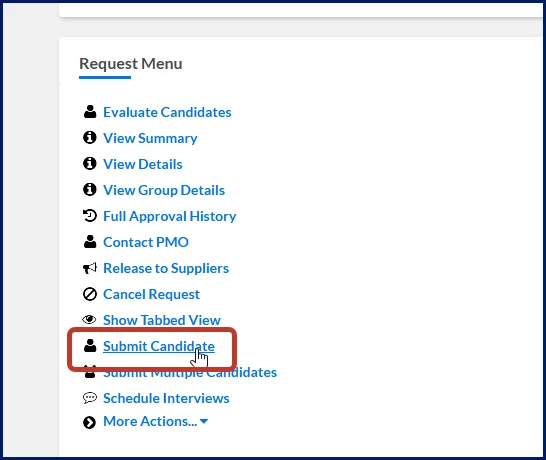This screenshot has height=460, width=546.
Task: Choose Show Tabbed View option
Action: (162, 320)
